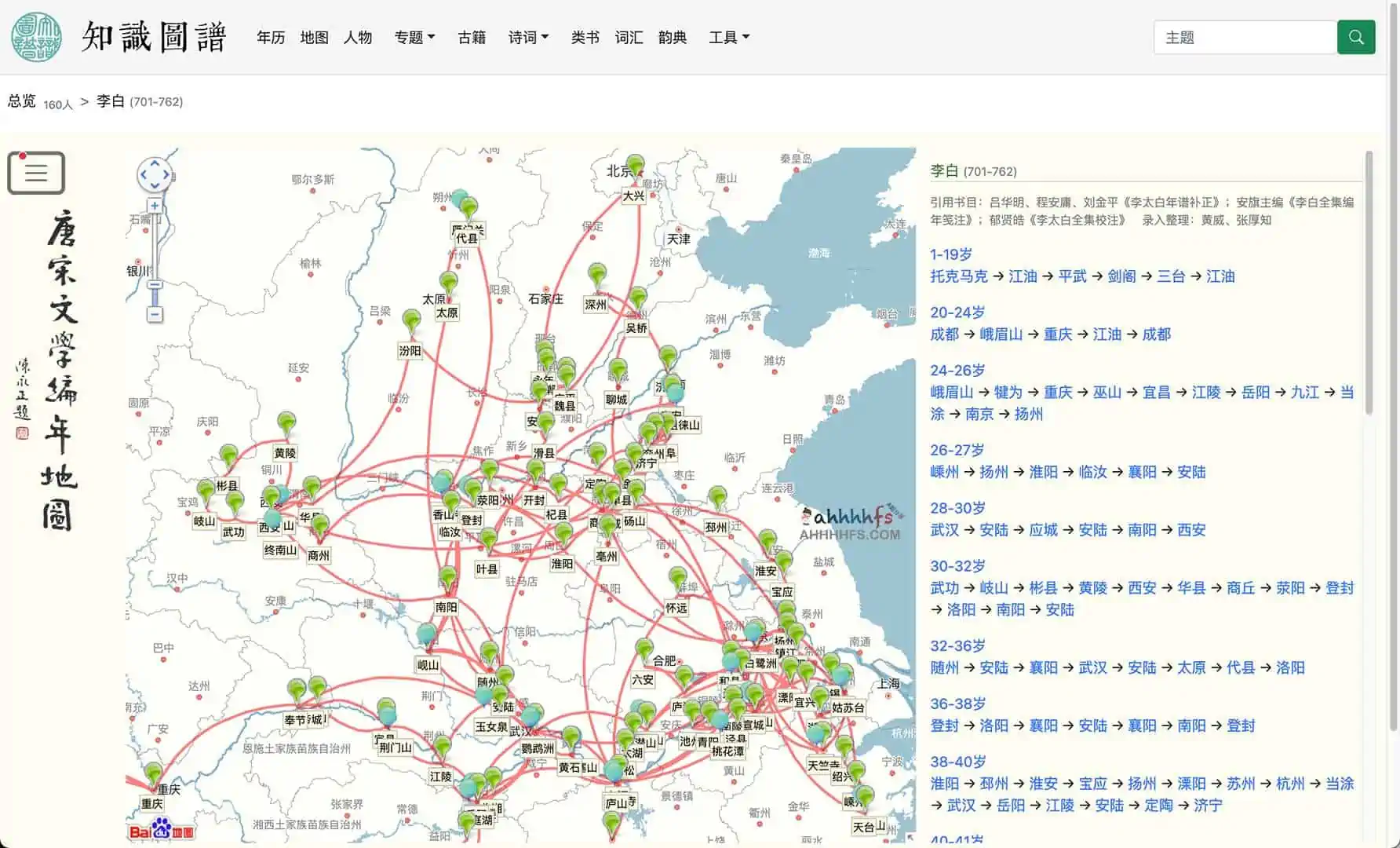Click the map zoom-out minus button
The height and width of the screenshot is (848, 1400).
point(155,315)
